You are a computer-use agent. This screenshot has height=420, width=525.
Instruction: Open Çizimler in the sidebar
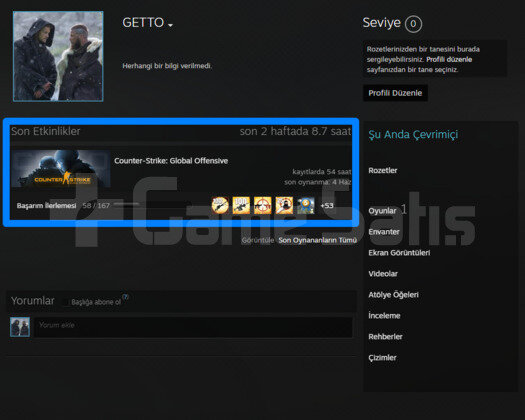coord(382,358)
